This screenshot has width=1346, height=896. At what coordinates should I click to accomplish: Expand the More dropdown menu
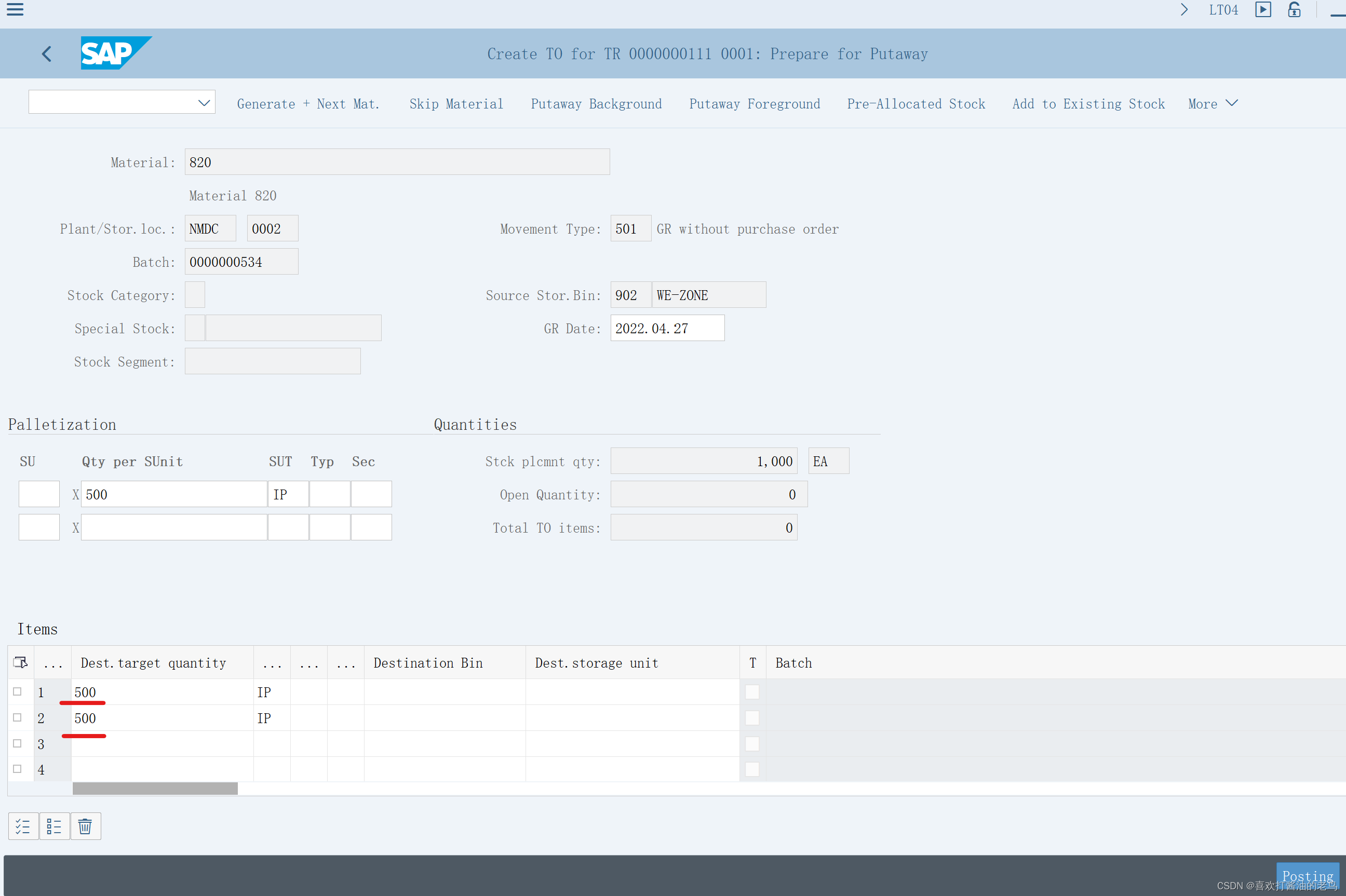point(1211,103)
